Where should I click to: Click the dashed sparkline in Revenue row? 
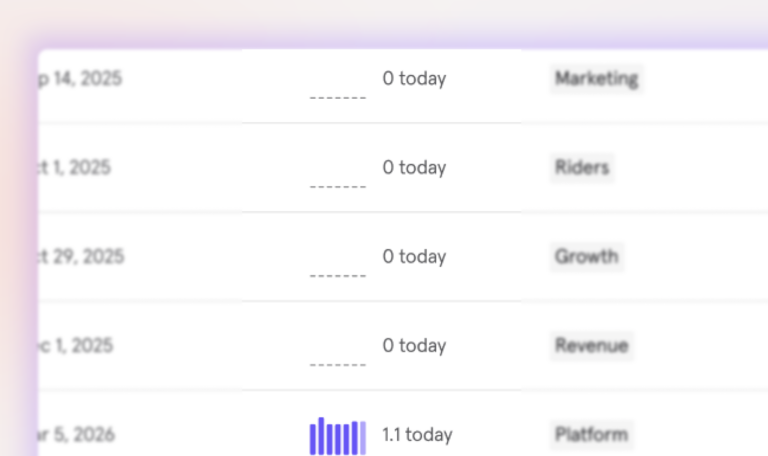pyautogui.click(x=337, y=365)
